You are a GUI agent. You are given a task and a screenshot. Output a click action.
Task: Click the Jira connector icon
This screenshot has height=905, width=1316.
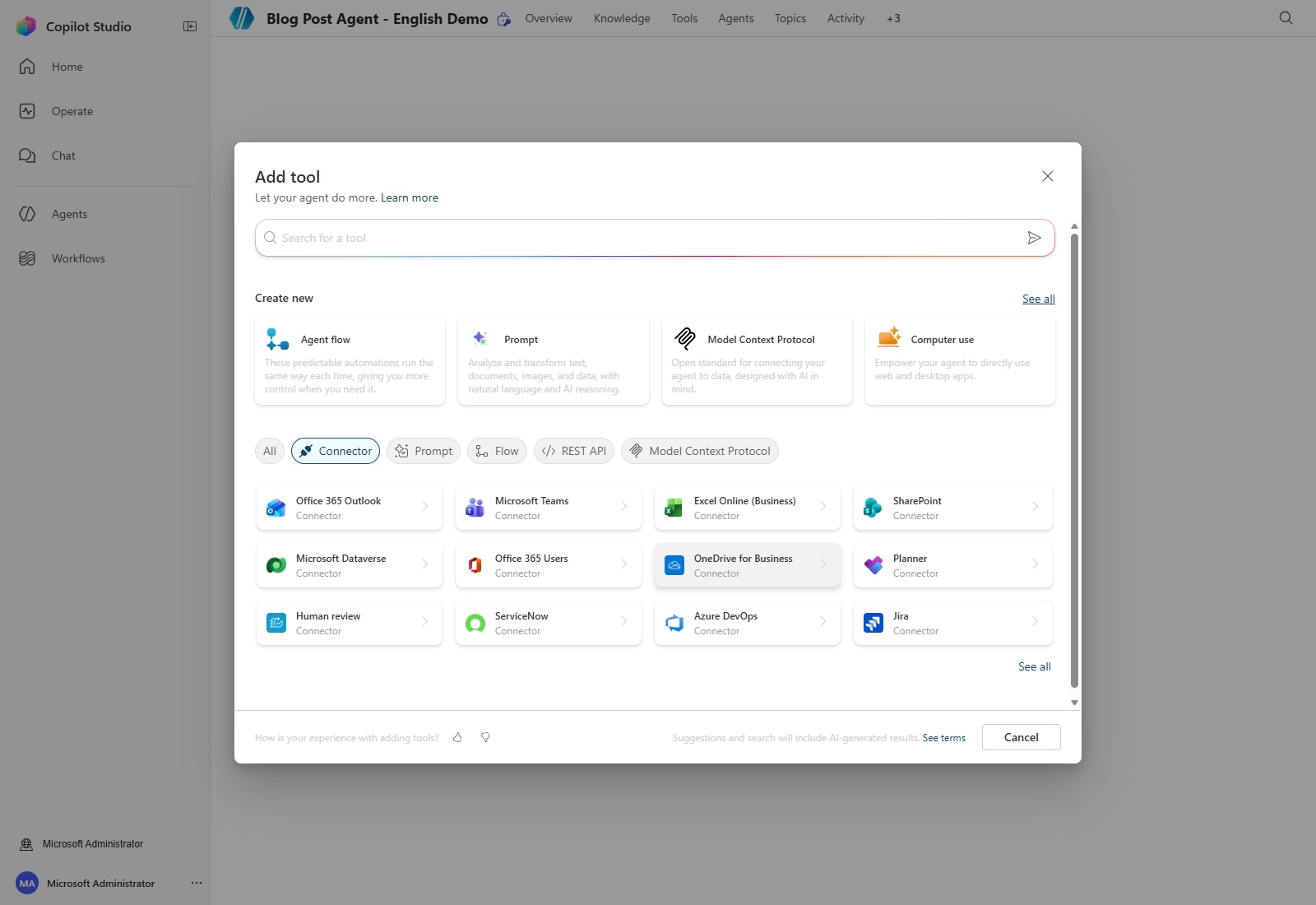873,623
